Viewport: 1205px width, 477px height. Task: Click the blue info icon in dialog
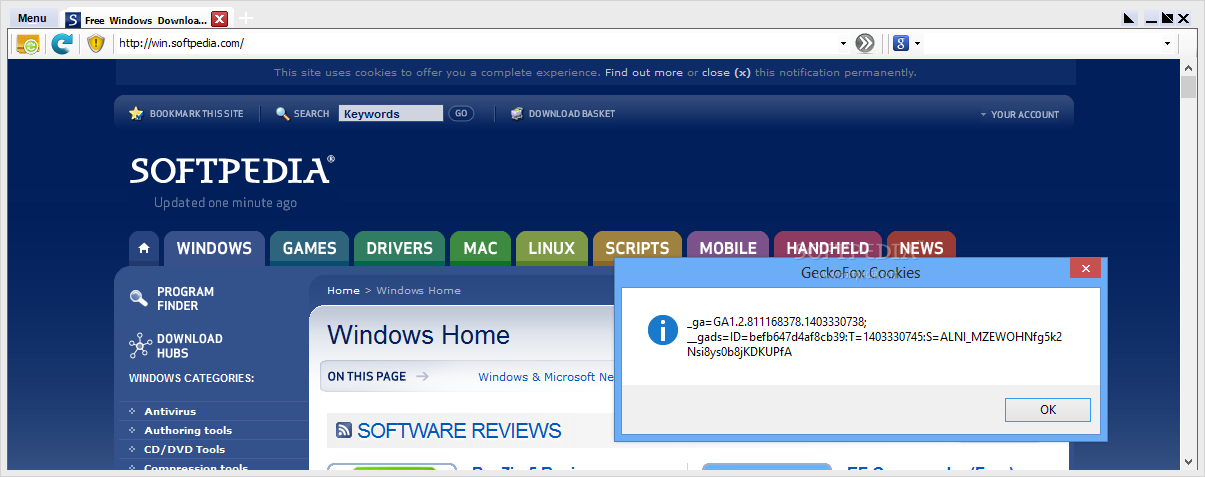point(663,330)
